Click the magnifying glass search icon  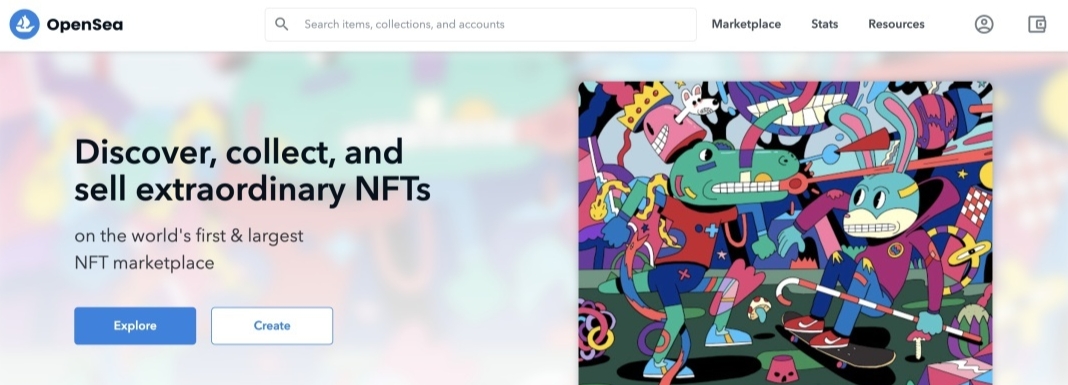click(x=281, y=24)
